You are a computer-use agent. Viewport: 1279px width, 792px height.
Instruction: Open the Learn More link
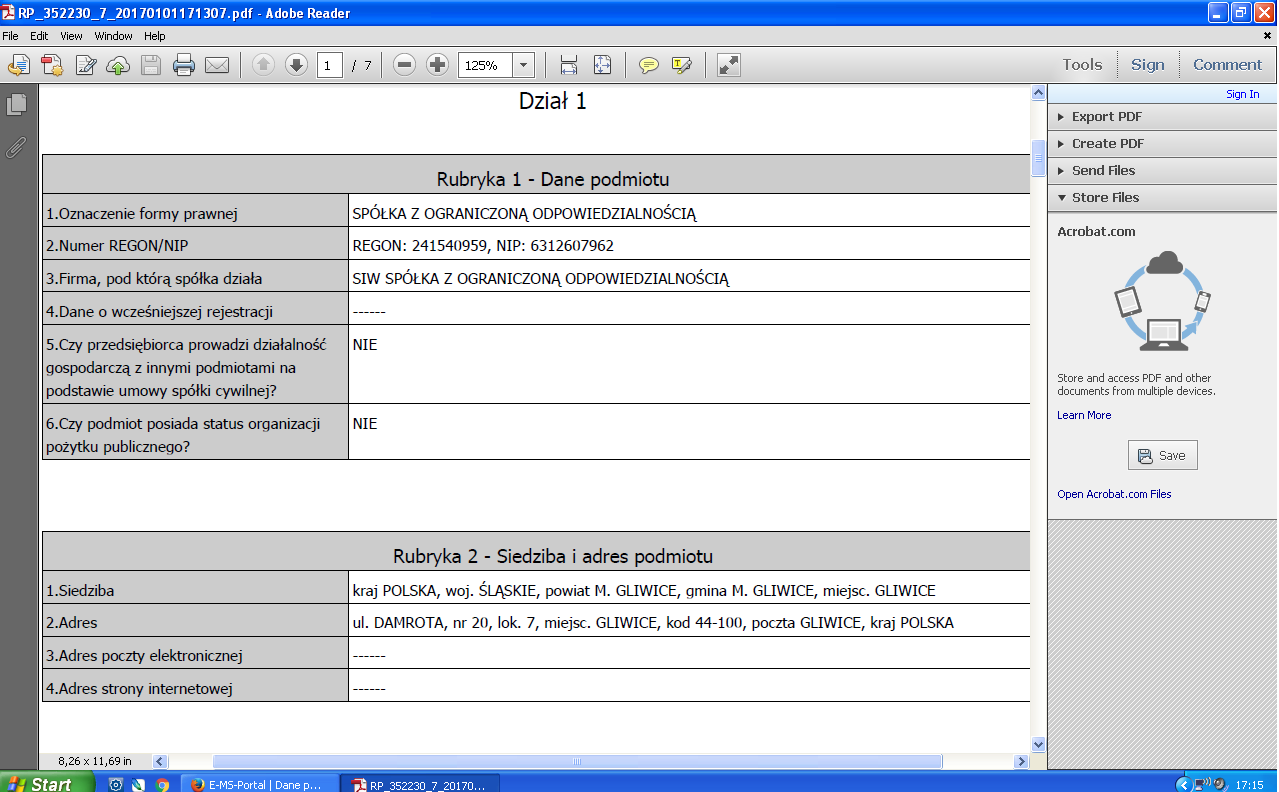pos(1084,415)
